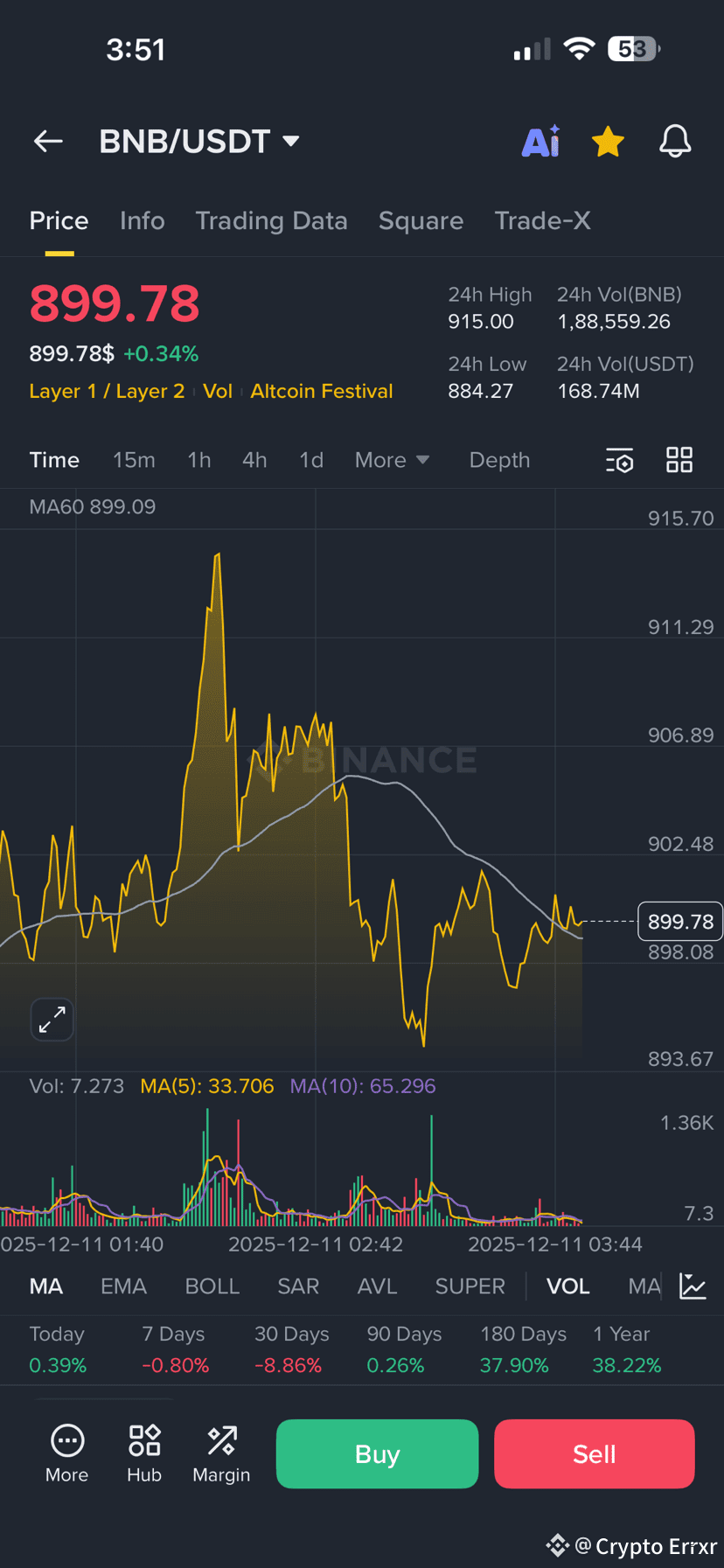This screenshot has width=724, height=1568.
Task: Enable the EMA indicator
Action: 123,1286
